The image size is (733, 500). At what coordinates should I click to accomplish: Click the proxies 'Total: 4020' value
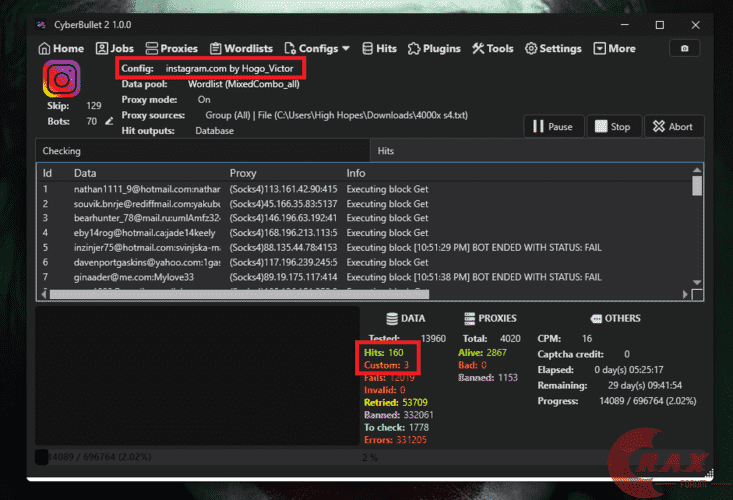click(x=510, y=339)
